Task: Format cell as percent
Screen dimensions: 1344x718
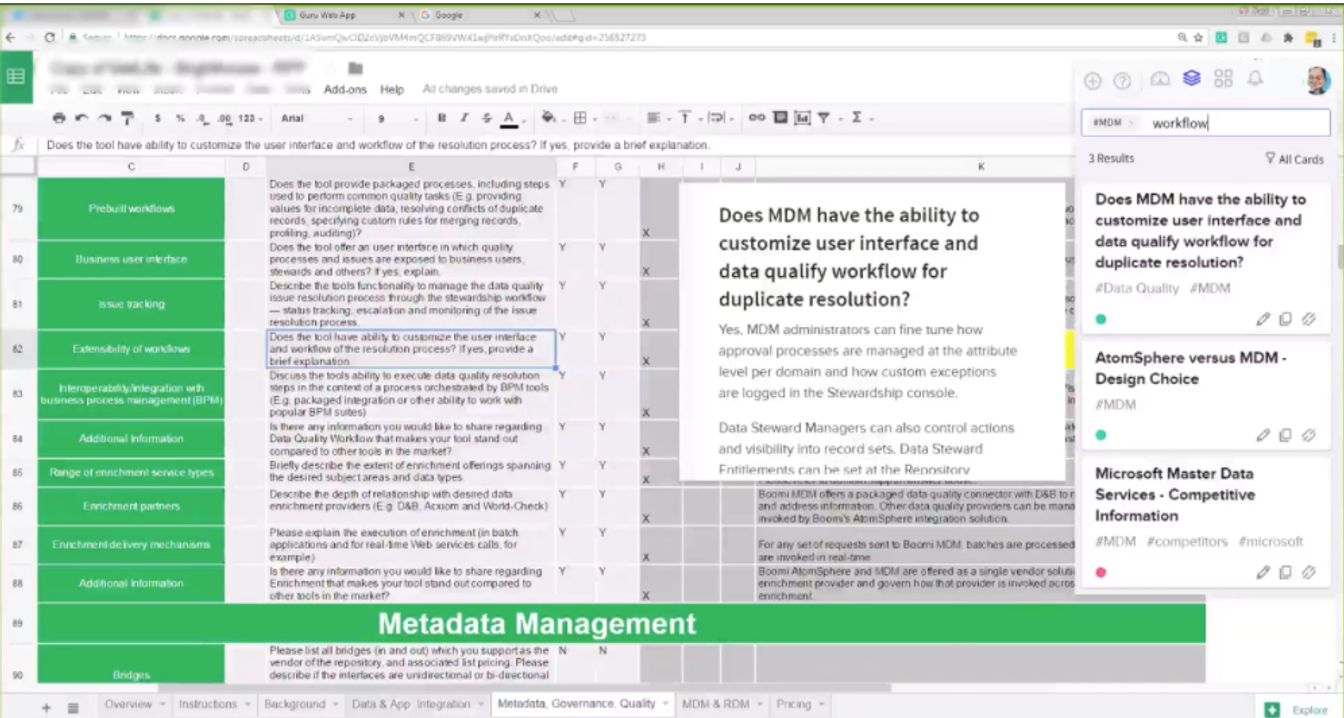Action: pos(180,118)
